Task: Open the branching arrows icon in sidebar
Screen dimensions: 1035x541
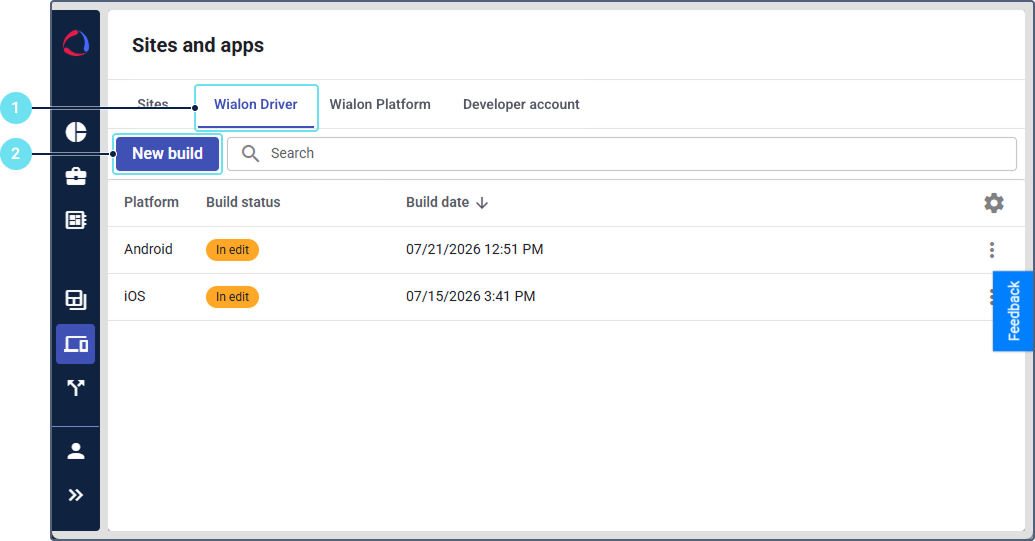Action: (x=76, y=387)
